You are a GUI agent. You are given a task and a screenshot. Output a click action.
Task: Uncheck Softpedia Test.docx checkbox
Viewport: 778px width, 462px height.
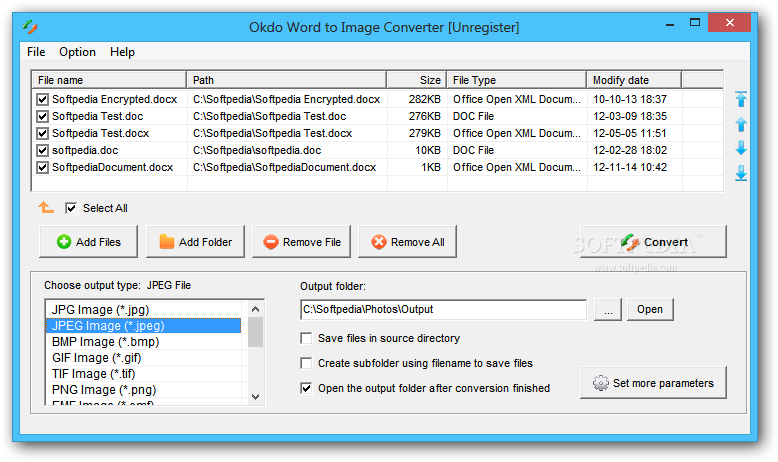pyautogui.click(x=42, y=133)
